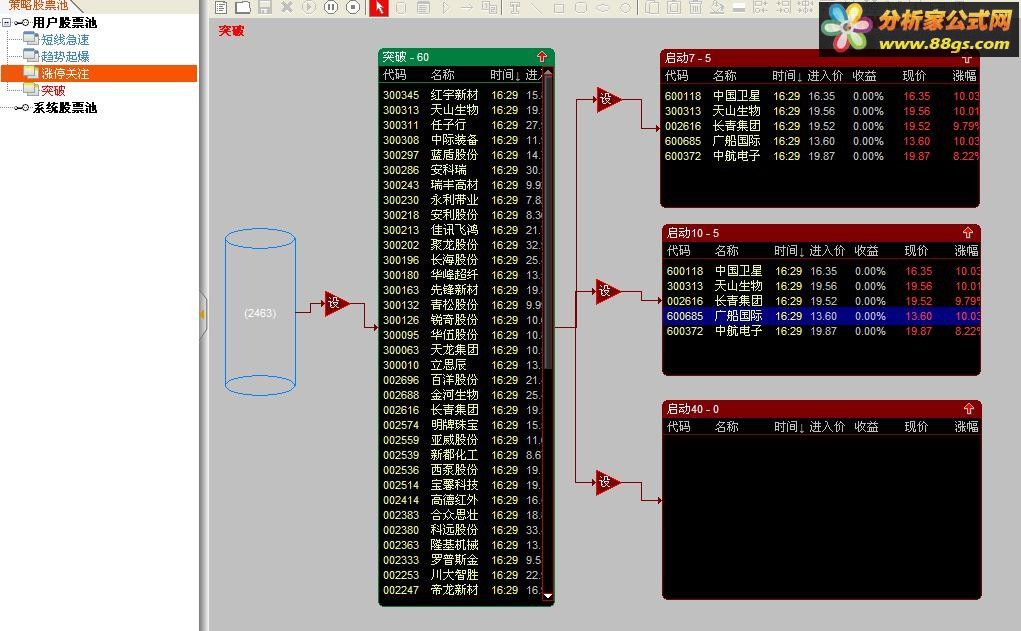1021x631 pixels.
Task: Click the sidebar collapse handle on splitter
Action: 203,315
